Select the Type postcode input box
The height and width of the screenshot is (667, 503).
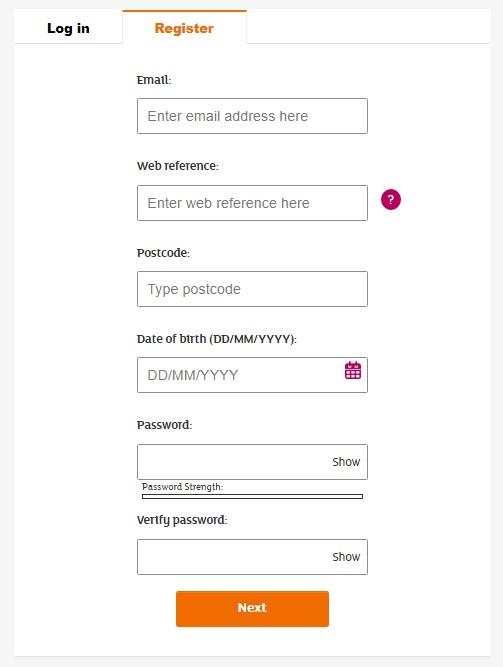coord(252,289)
